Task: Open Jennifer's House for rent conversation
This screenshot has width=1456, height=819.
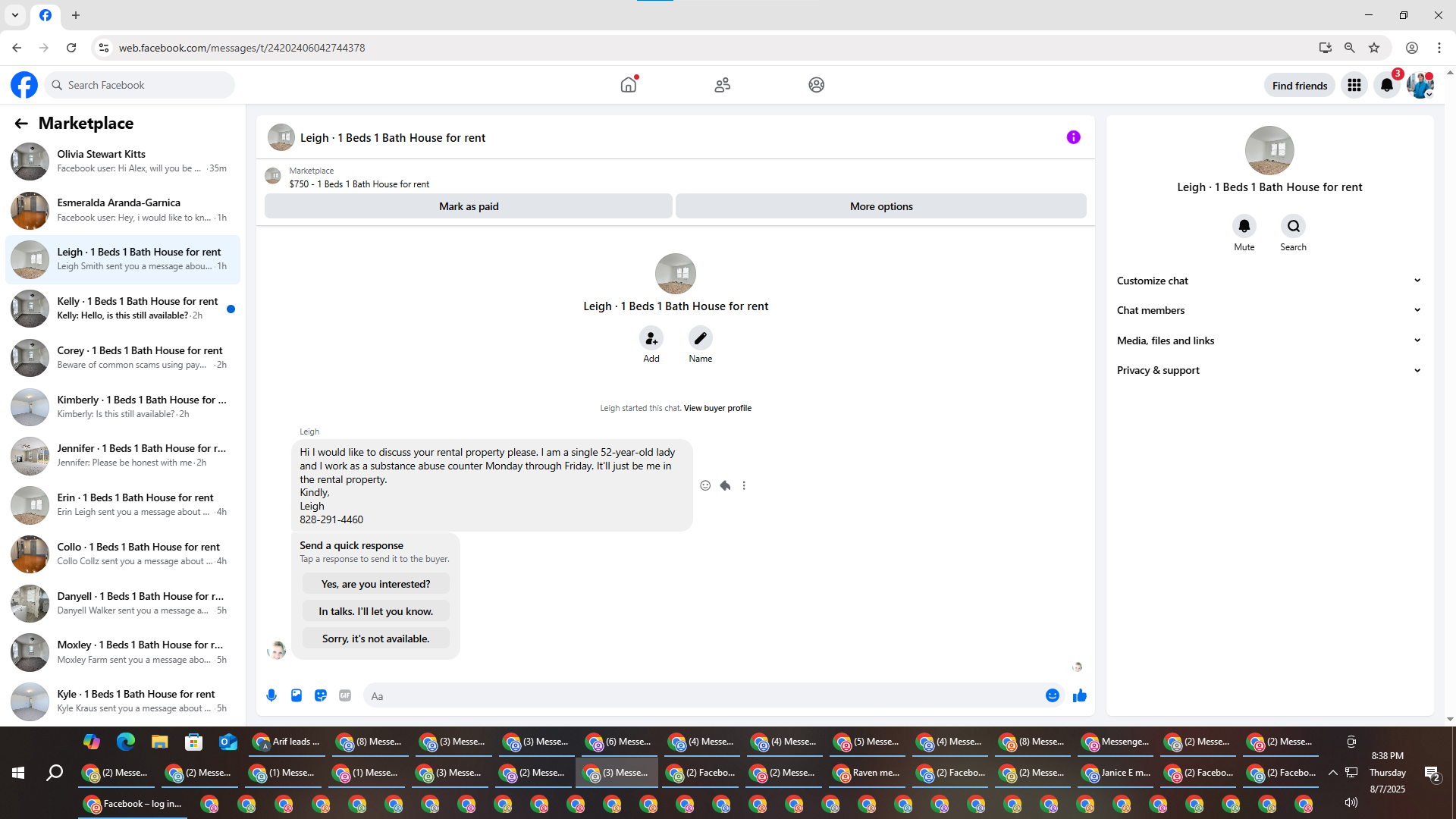Action: [x=123, y=456]
